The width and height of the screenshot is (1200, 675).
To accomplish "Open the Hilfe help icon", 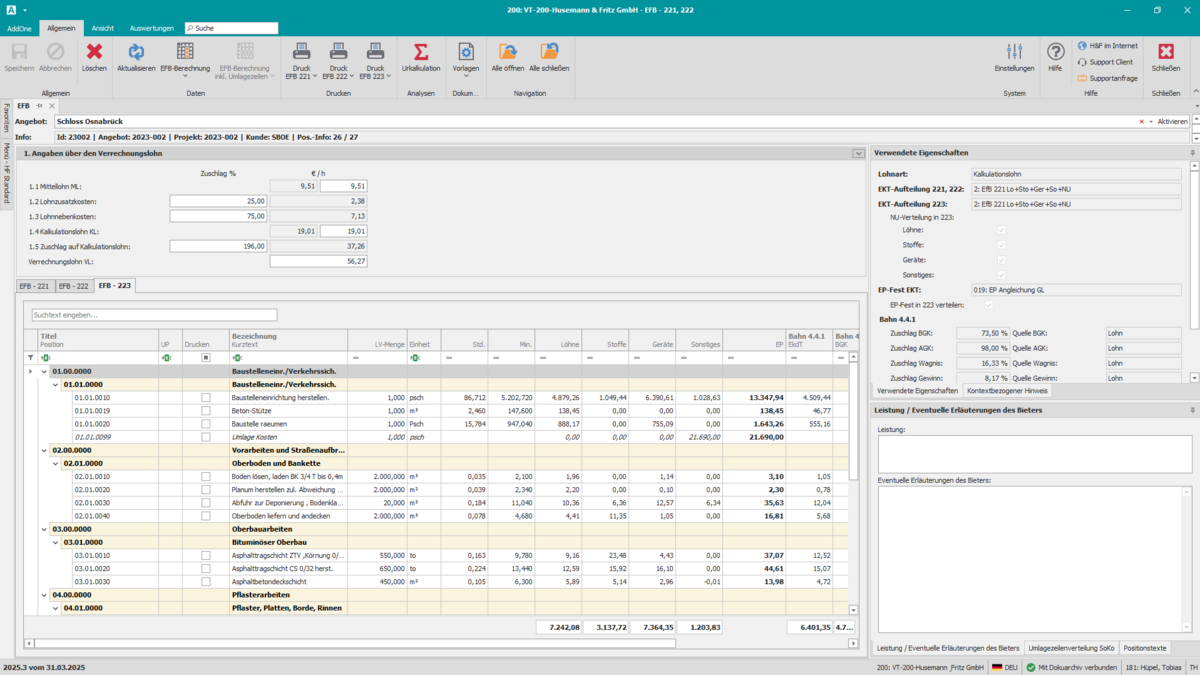I will [x=1055, y=52].
